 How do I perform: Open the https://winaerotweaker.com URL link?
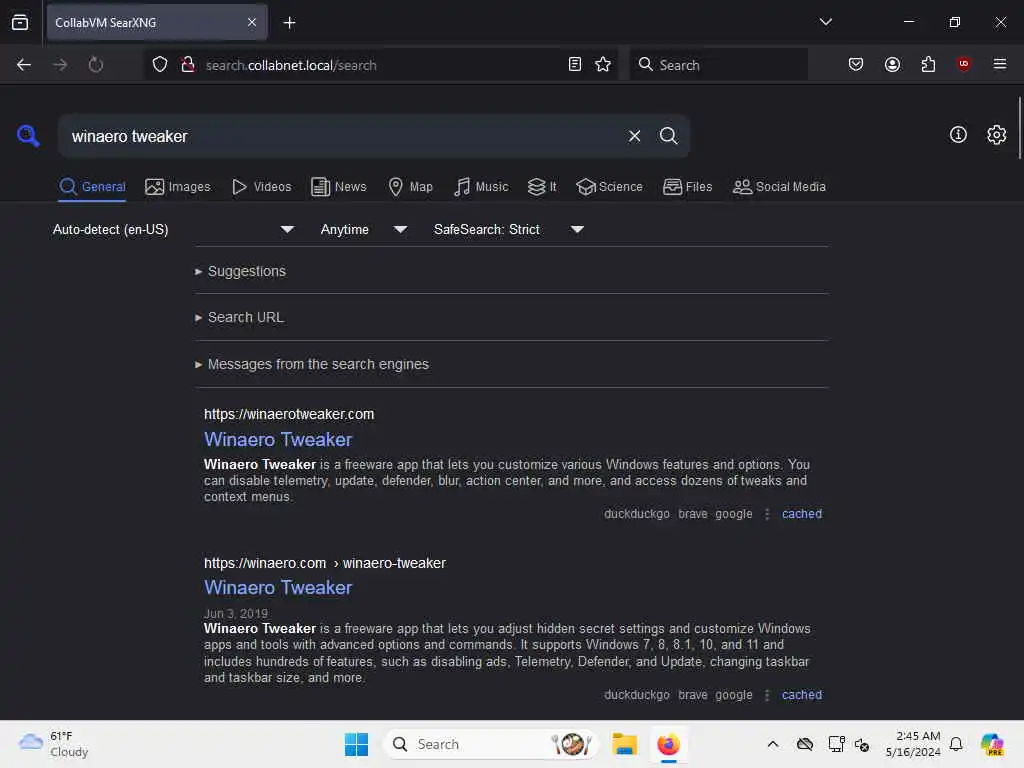click(289, 414)
